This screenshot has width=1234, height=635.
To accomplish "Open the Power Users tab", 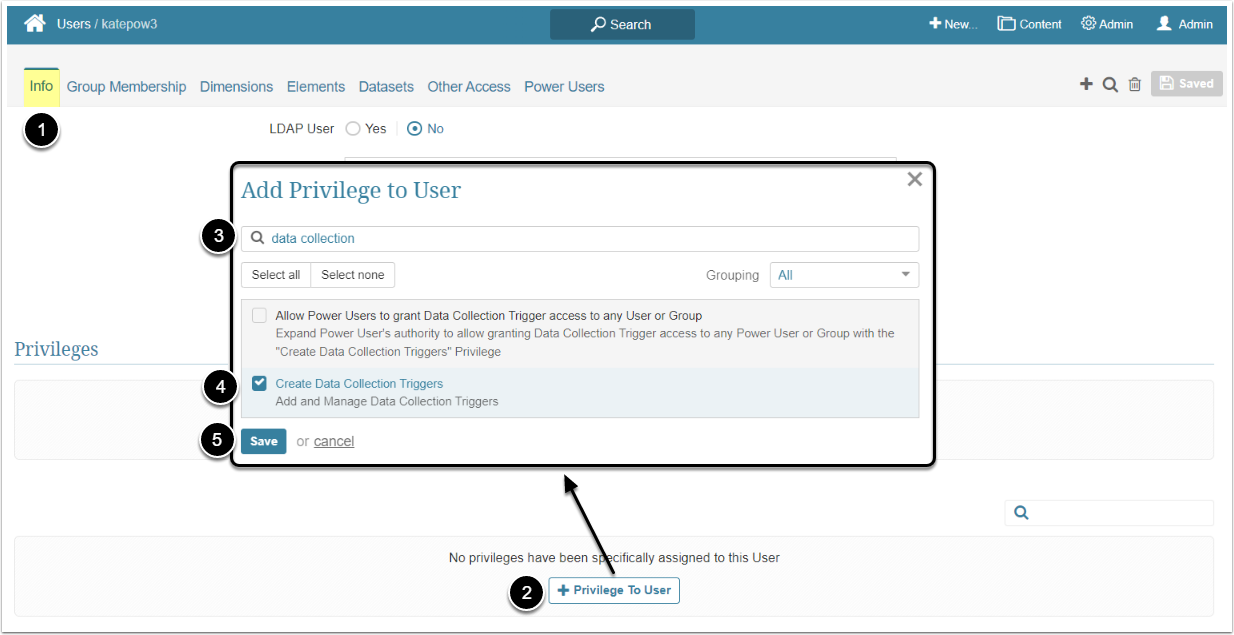I will coord(564,87).
